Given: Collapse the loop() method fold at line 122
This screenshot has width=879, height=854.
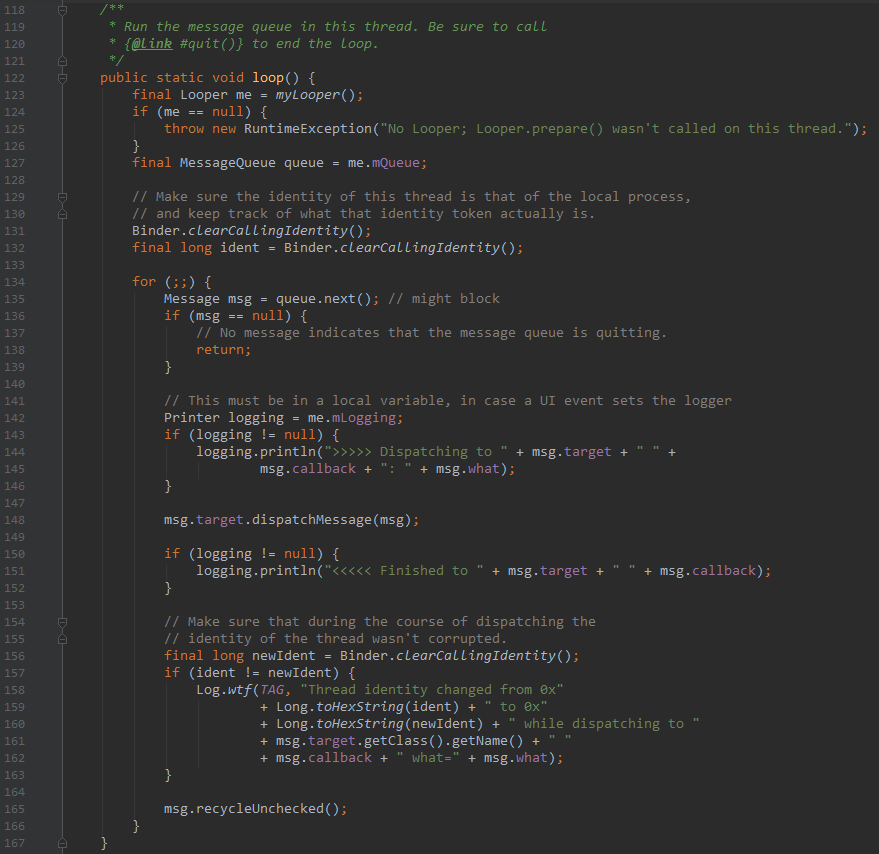Looking at the screenshot, I should click(63, 78).
